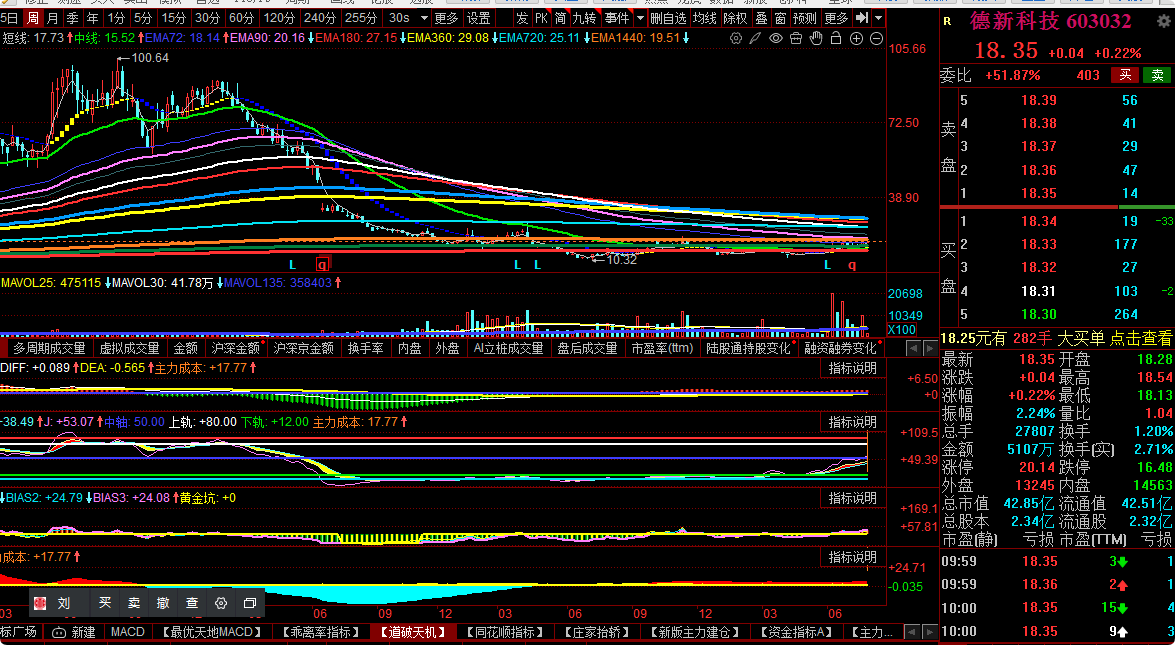Zoom in using the plus circle icon
The width and height of the screenshot is (1175, 645).
pos(857,37)
